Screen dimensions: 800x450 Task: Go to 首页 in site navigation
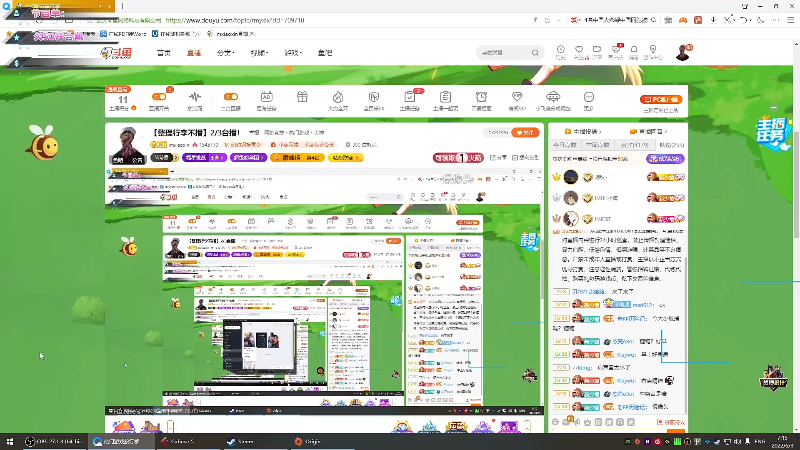(164, 53)
